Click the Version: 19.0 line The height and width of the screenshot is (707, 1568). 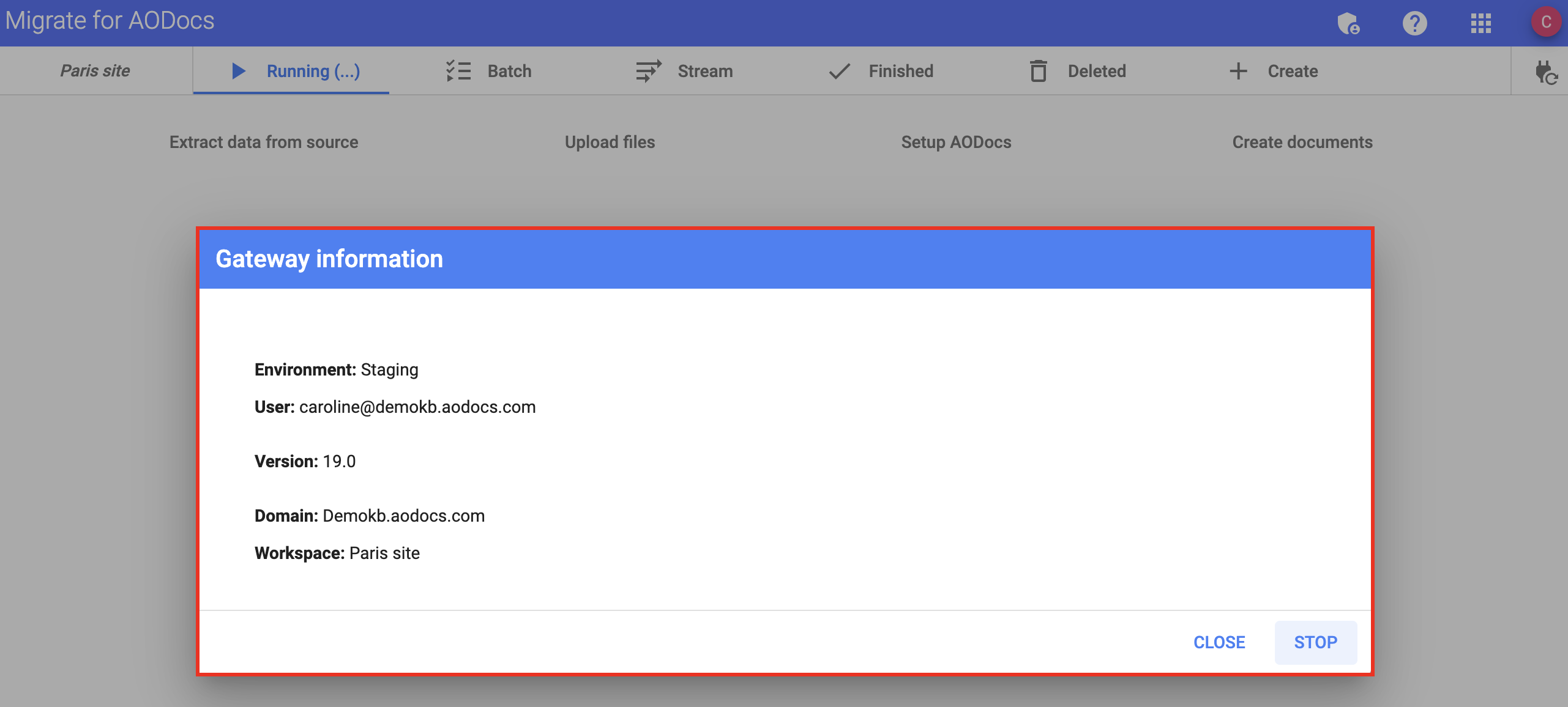tap(305, 461)
